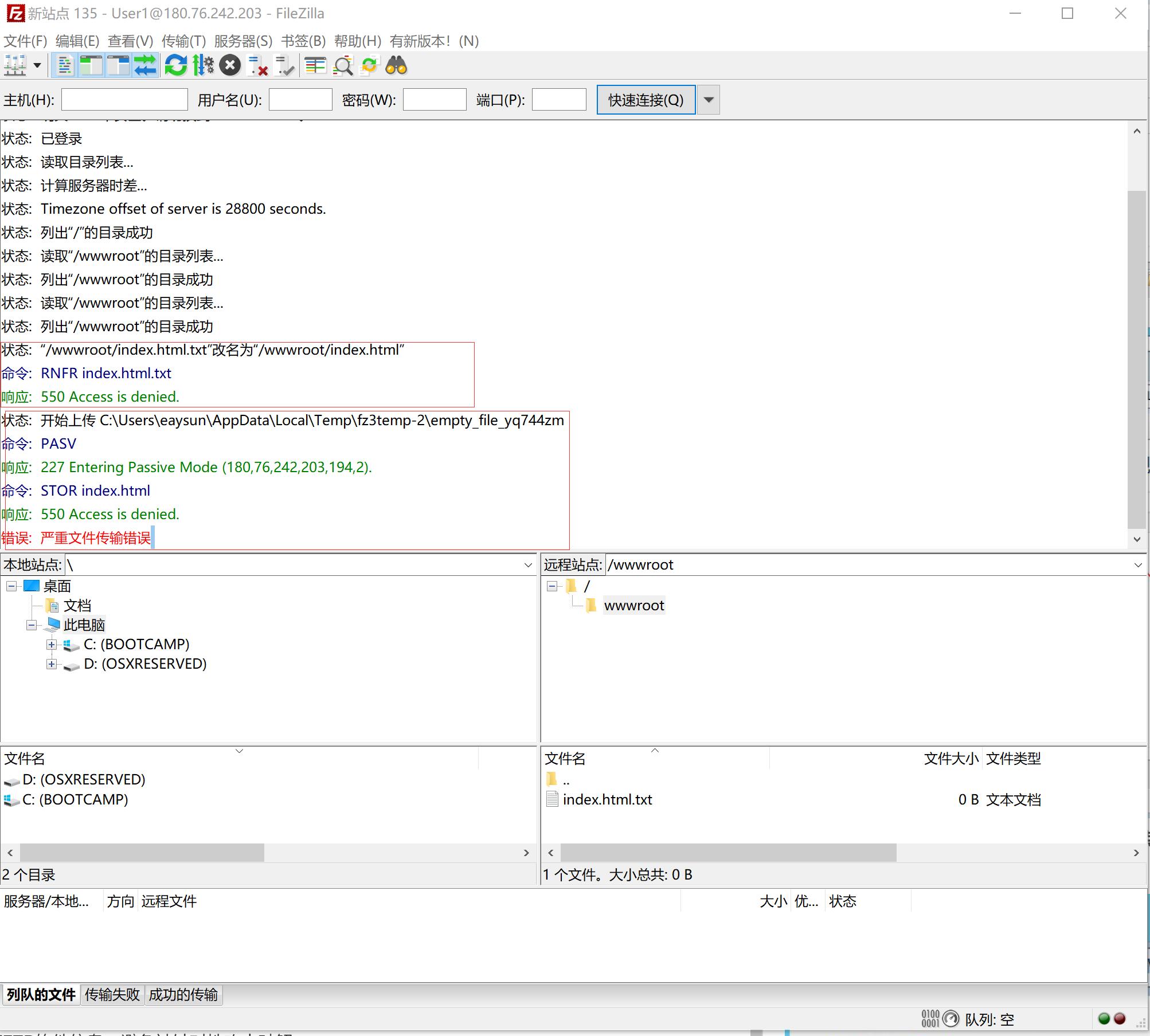Open 服务器(S) menu

click(x=243, y=41)
